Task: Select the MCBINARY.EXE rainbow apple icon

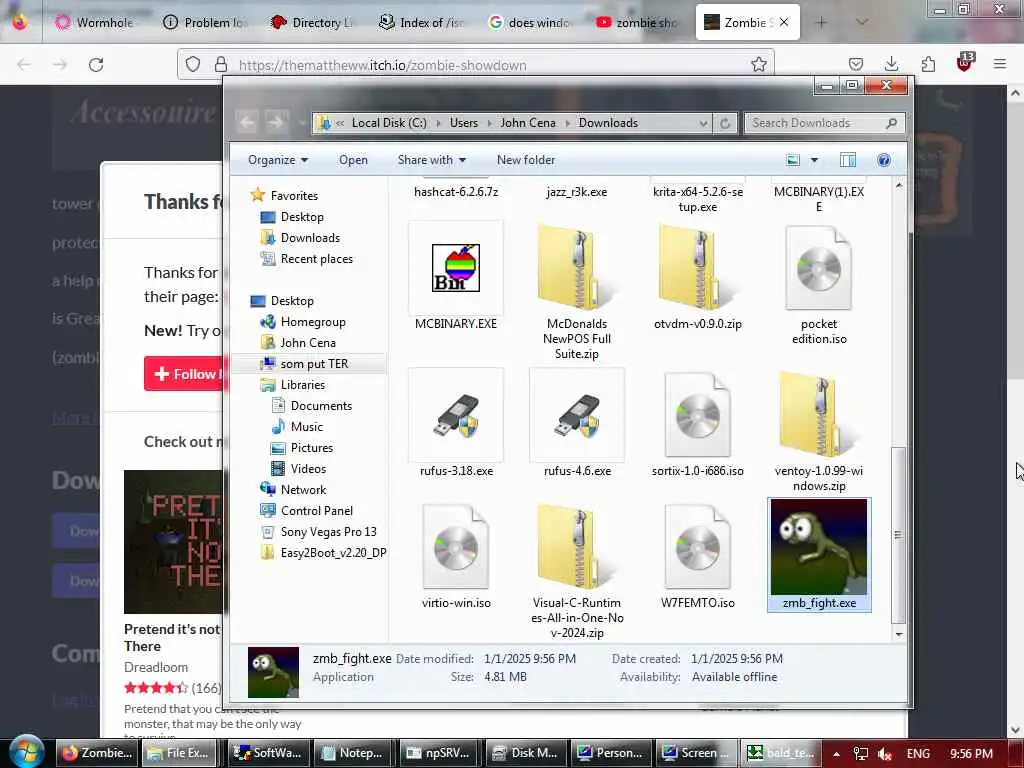Action: coord(456,268)
